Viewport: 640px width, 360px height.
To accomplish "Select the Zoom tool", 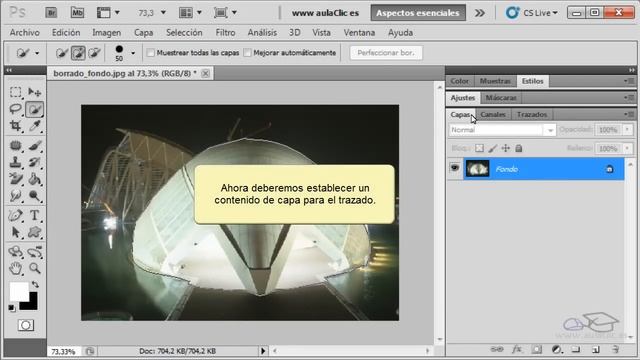I will click(35, 268).
